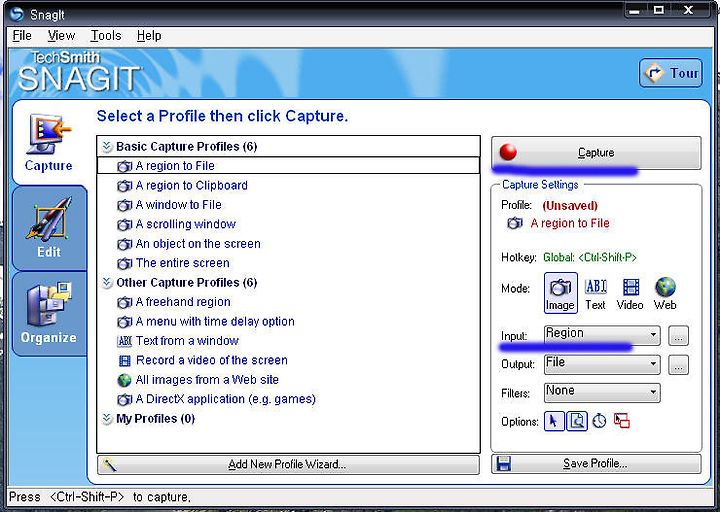Toggle the Include Cursor option
Viewport: 720px width, 512px height.
[554, 421]
